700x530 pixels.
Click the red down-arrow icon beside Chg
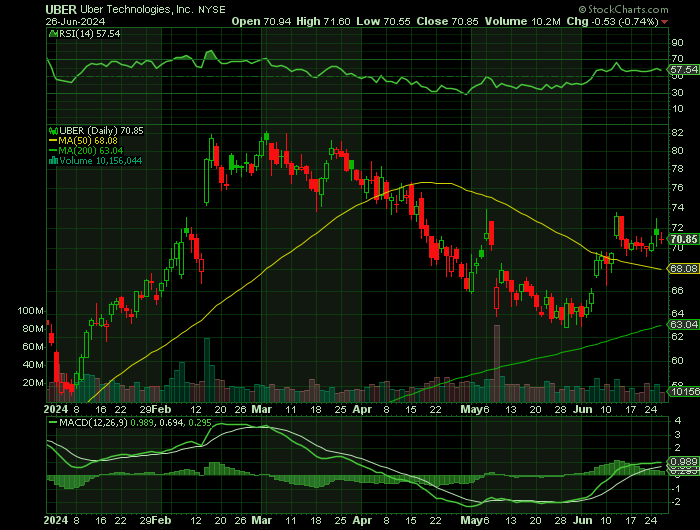665,22
